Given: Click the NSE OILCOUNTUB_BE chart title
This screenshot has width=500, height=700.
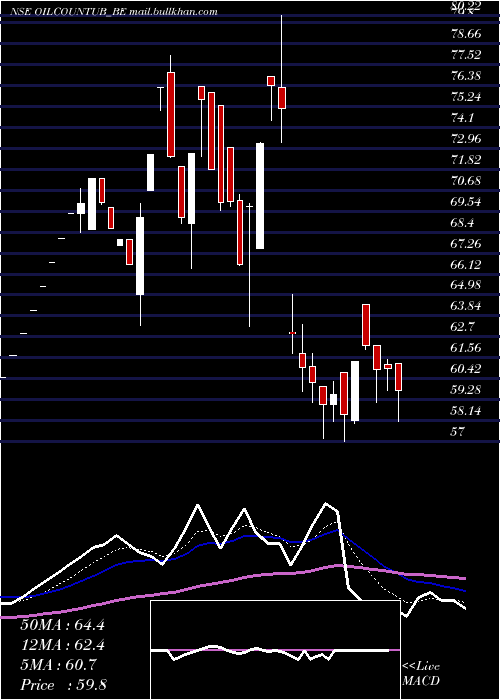Looking at the screenshot, I should coord(114,12).
